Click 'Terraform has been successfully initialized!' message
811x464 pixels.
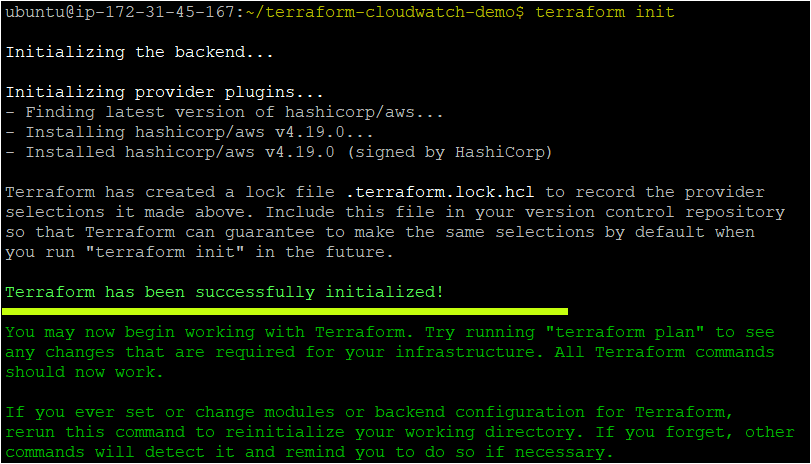click(x=224, y=292)
